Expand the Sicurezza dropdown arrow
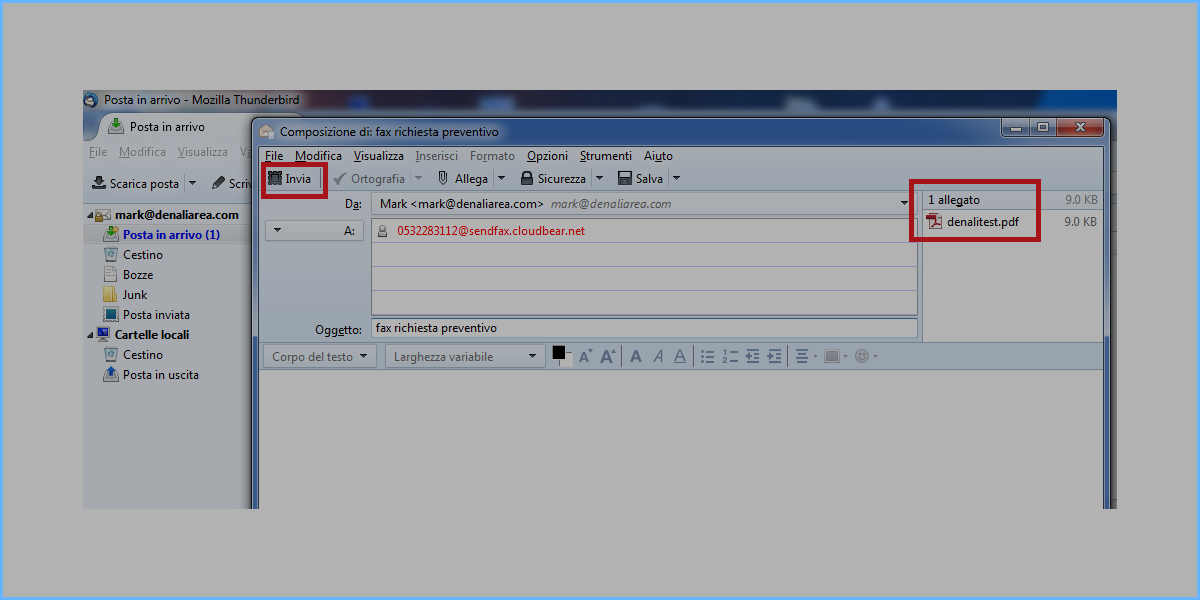 click(600, 179)
